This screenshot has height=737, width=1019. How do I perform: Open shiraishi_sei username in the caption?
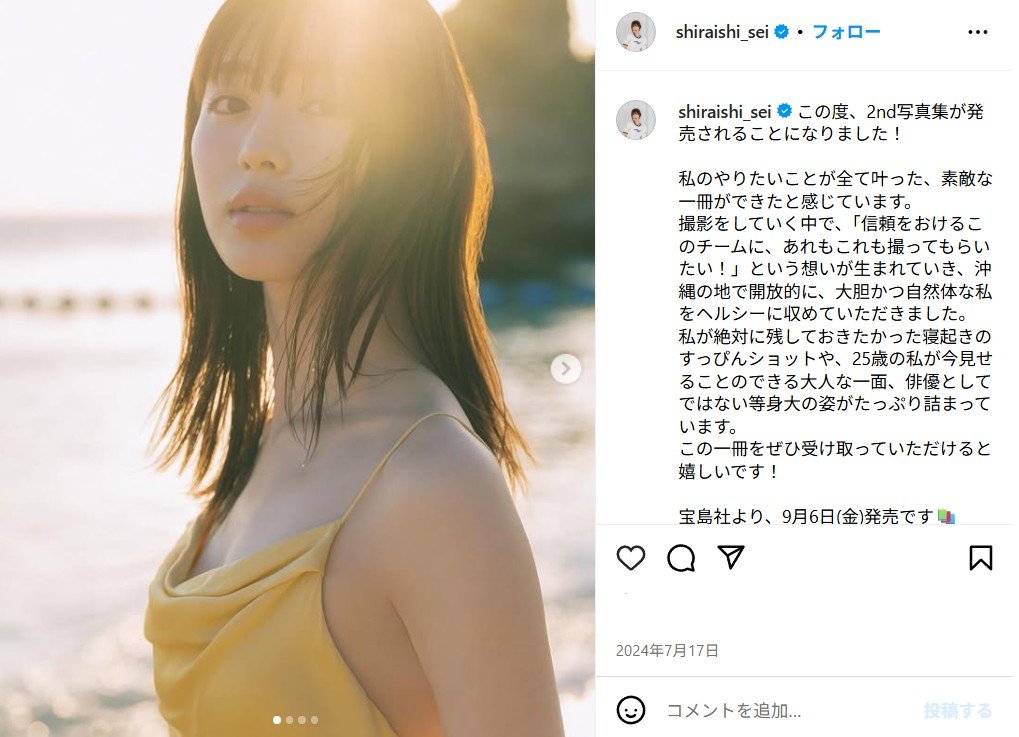[725, 112]
